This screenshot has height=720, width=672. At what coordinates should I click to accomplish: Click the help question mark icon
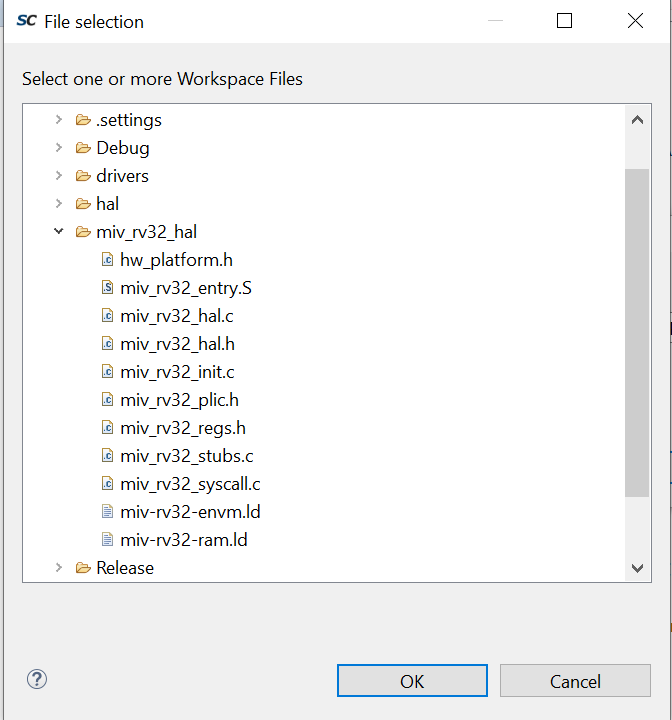[37, 680]
